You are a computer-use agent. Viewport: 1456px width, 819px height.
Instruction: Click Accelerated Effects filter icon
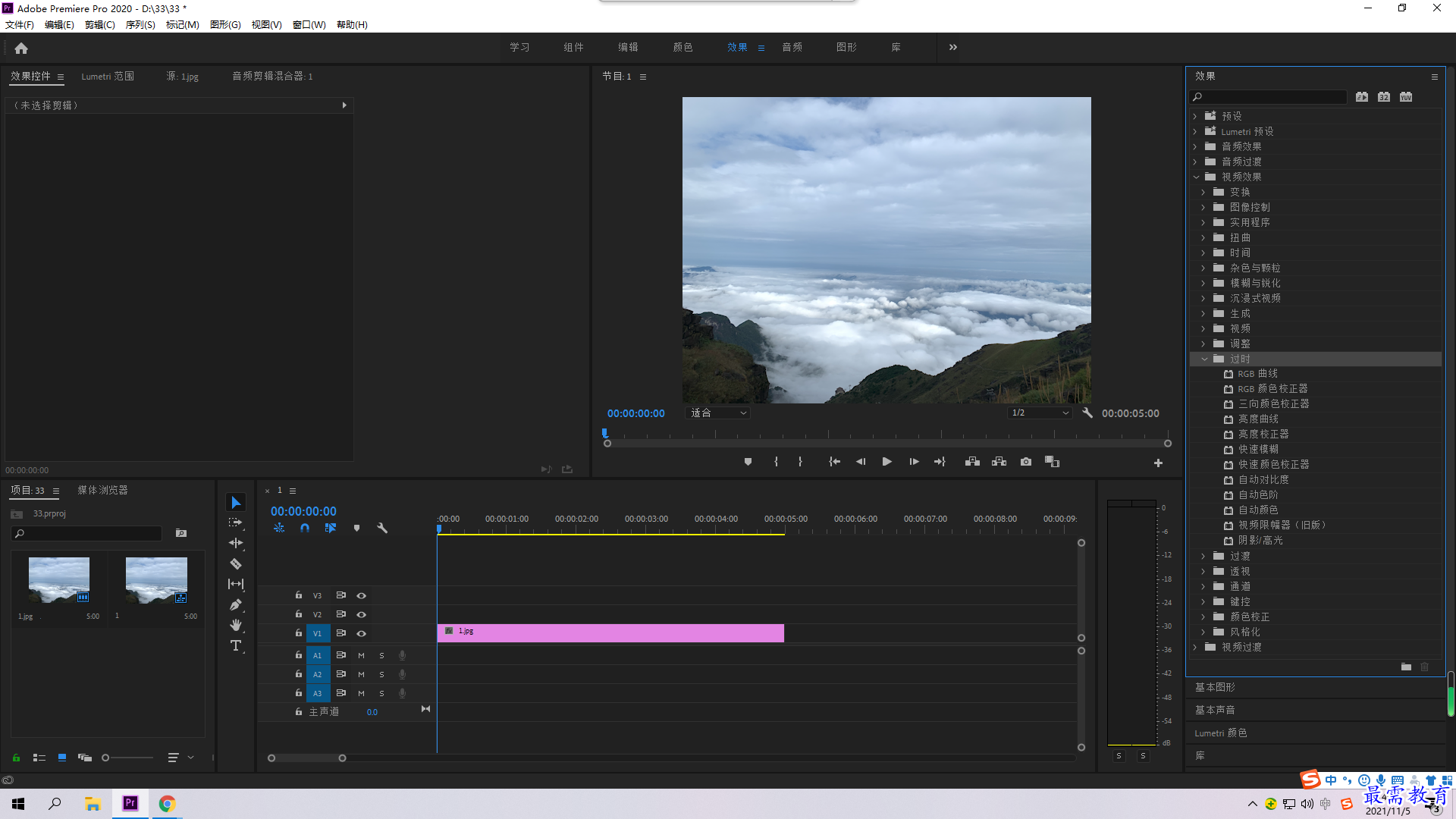[1362, 97]
